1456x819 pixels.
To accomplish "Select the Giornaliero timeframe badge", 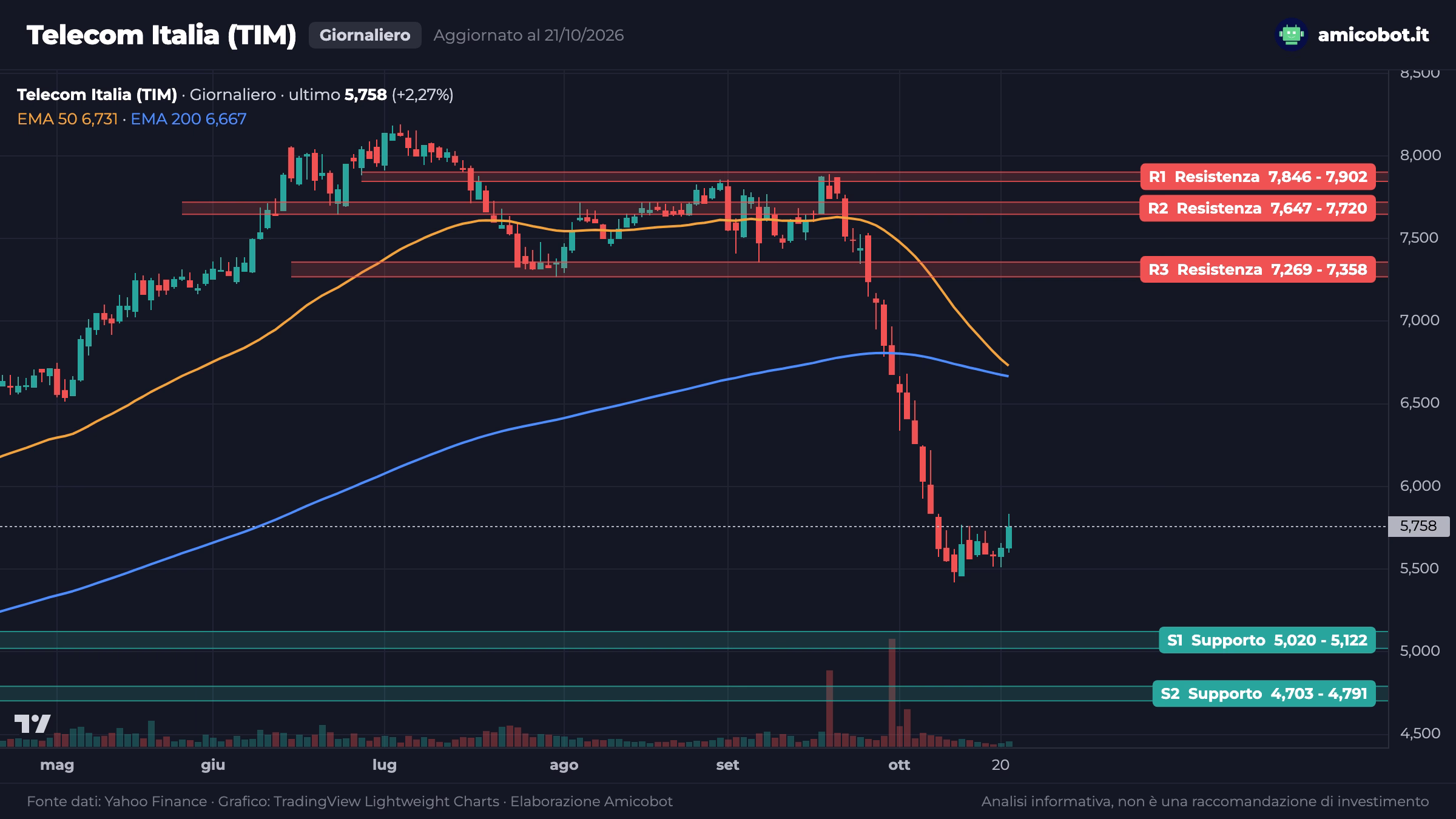I will click(x=365, y=35).
